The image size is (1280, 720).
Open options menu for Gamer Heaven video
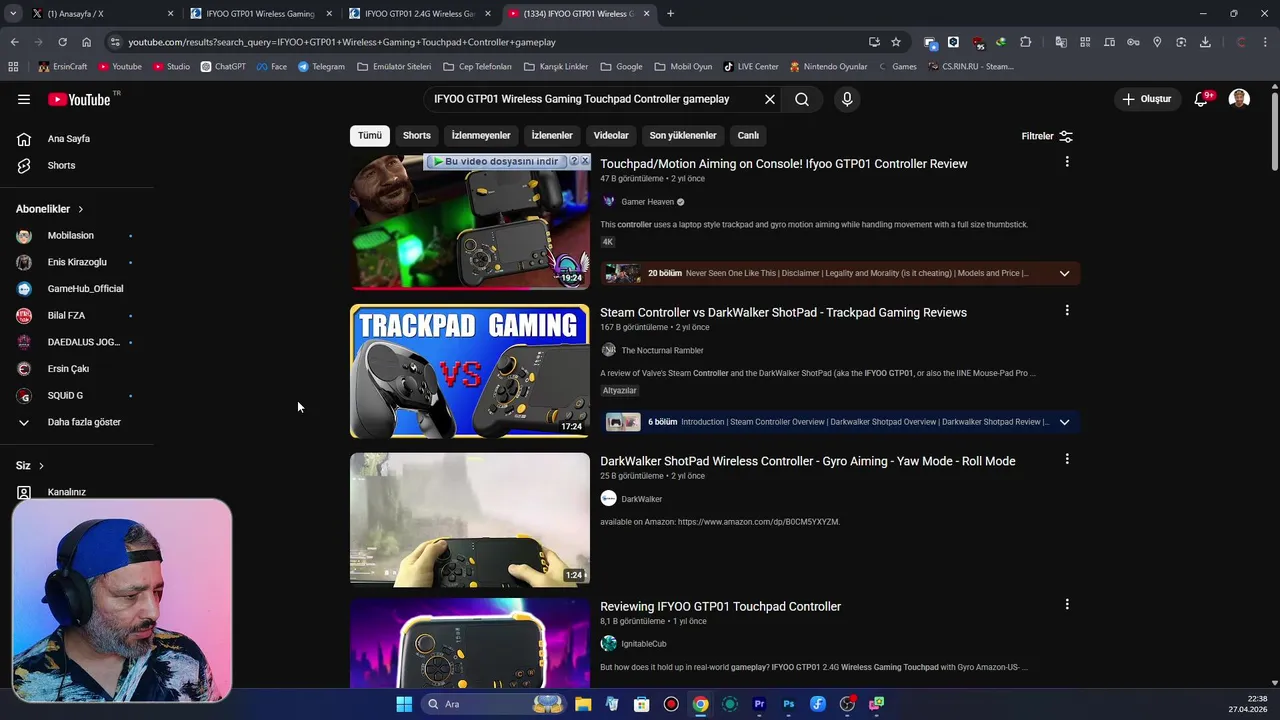(x=1067, y=162)
